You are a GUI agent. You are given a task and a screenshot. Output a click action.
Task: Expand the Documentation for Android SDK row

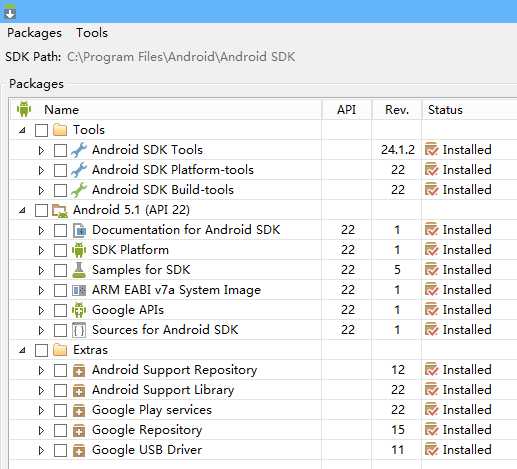pos(41,230)
